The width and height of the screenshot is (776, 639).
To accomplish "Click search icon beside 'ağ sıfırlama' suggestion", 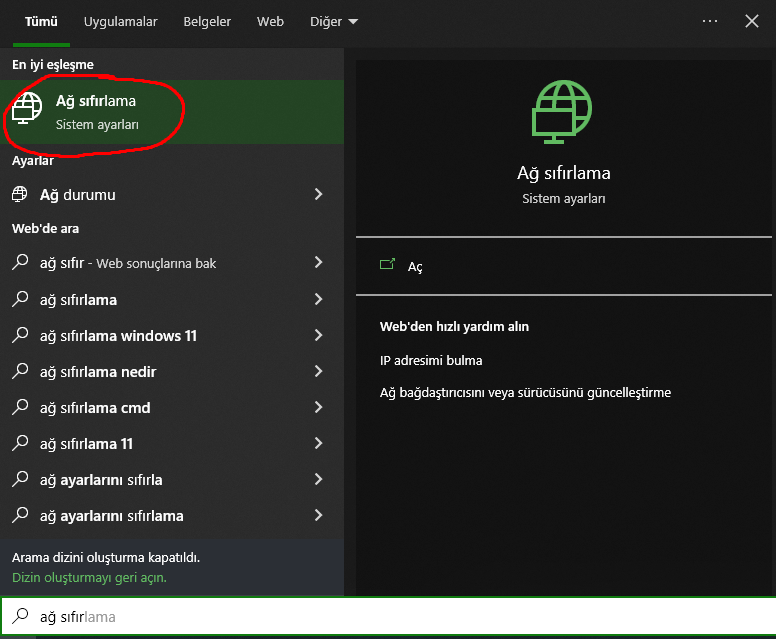I will 20,299.
